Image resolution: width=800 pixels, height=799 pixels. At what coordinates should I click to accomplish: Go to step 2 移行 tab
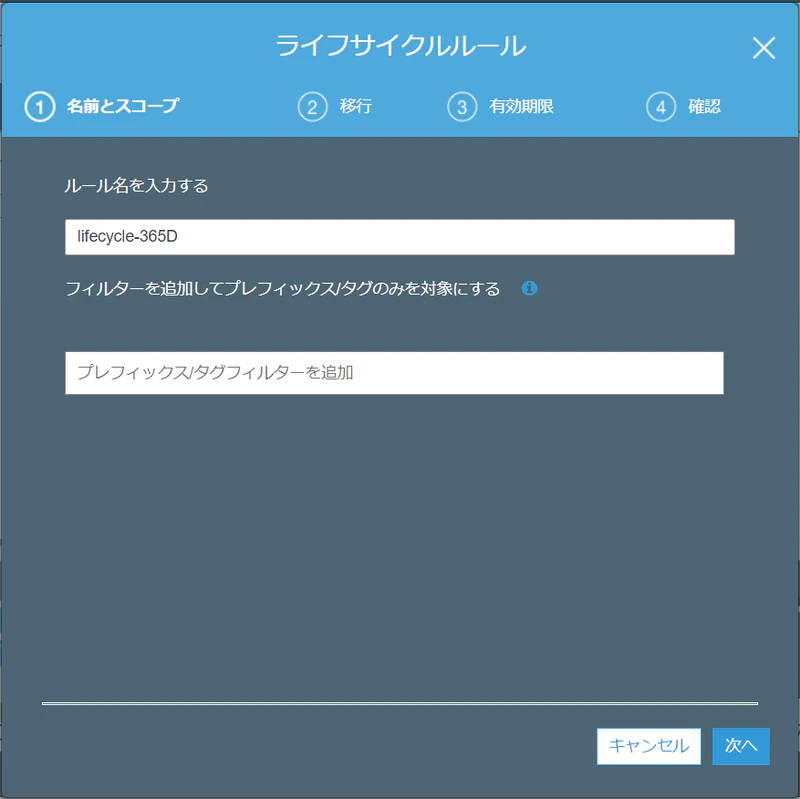[335, 107]
